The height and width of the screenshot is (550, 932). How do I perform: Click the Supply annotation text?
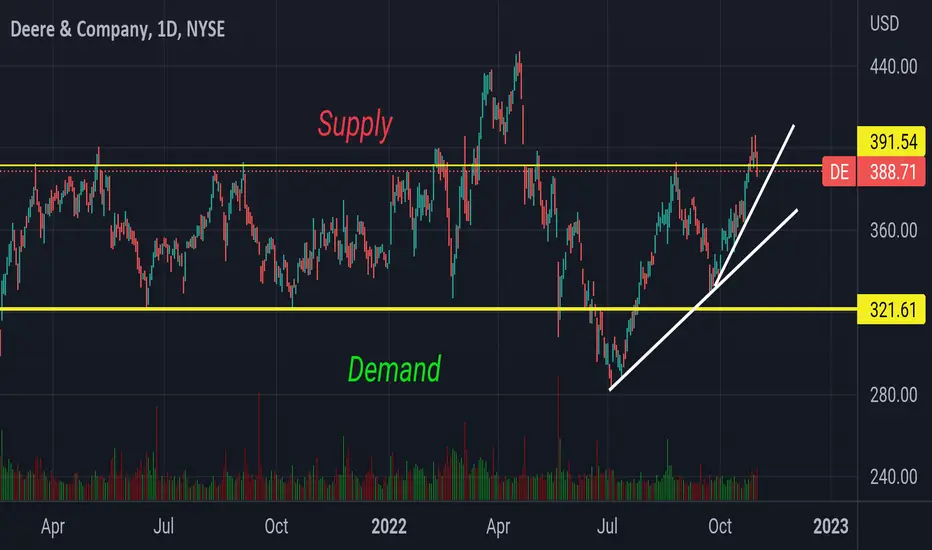(x=355, y=125)
